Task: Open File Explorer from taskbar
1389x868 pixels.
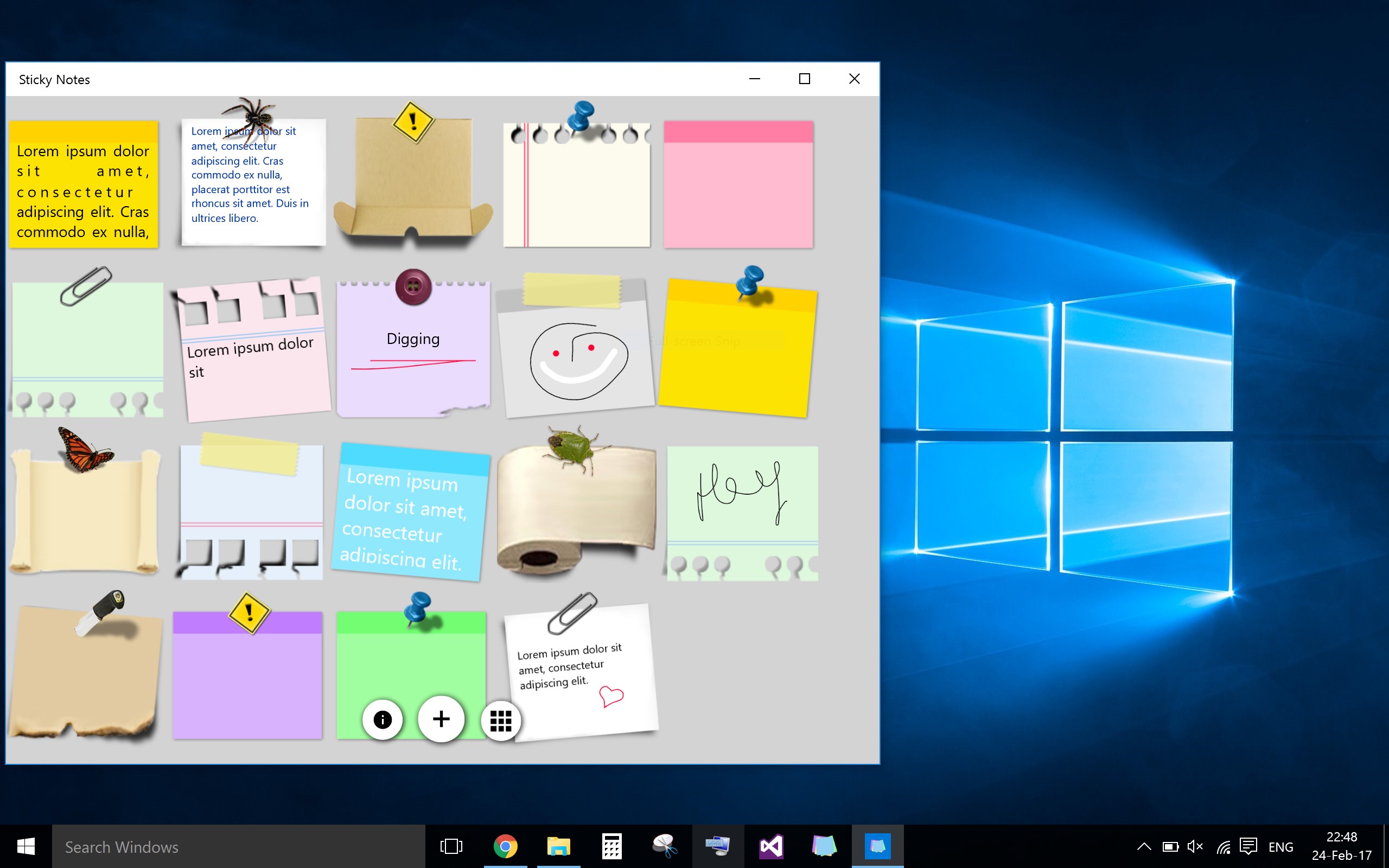Action: pos(558,846)
